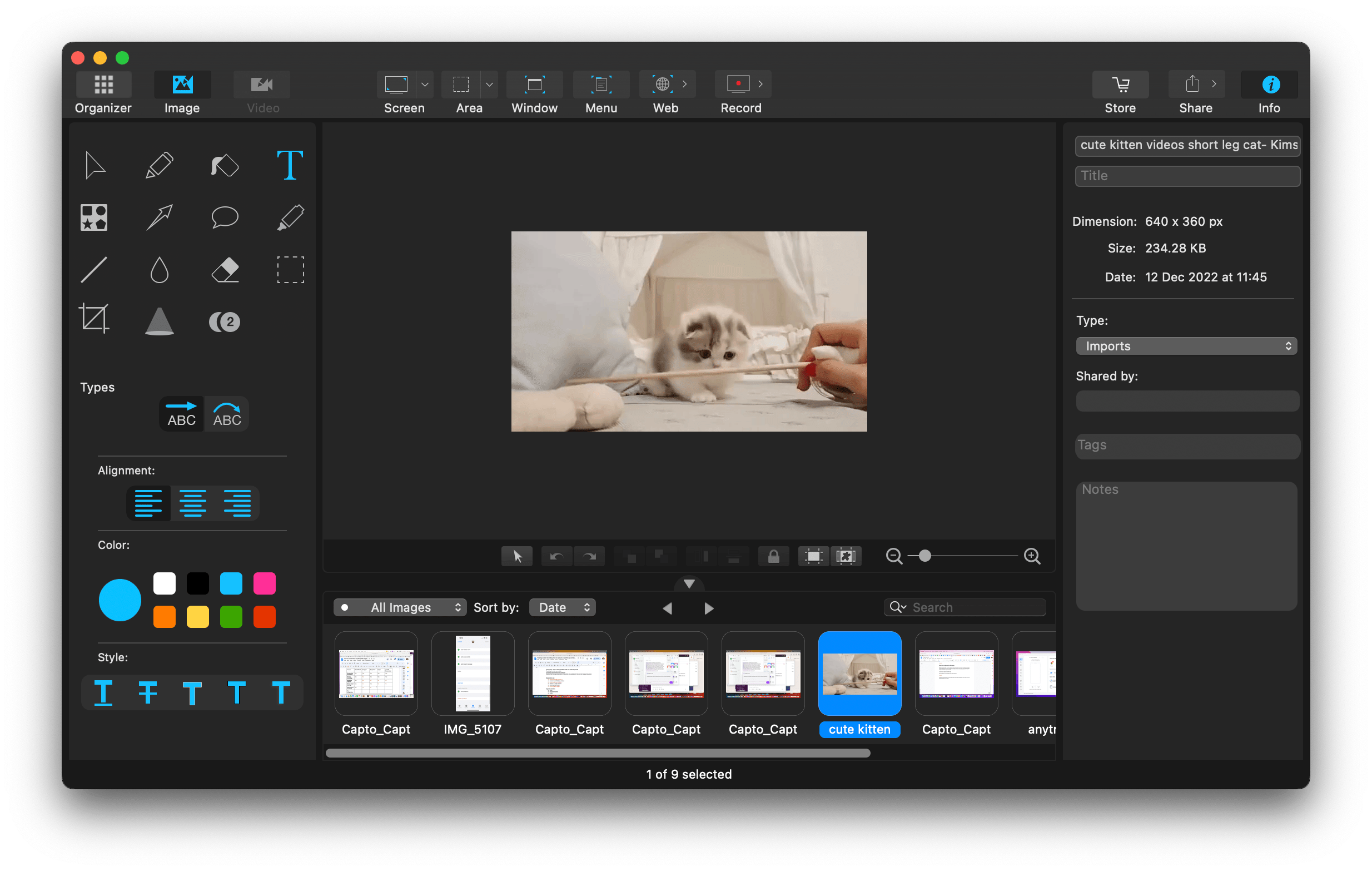1372x871 pixels.
Task: Select the Text tool
Action: 290,165
